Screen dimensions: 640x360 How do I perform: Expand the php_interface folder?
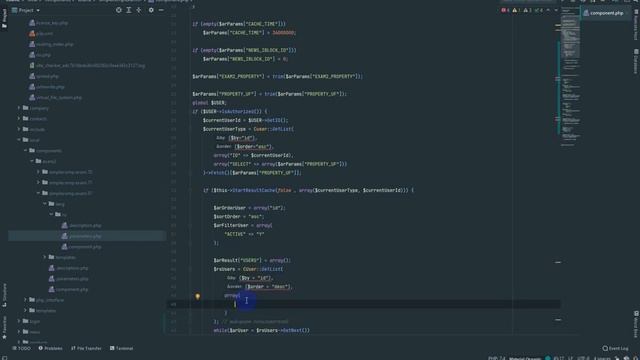point(25,300)
